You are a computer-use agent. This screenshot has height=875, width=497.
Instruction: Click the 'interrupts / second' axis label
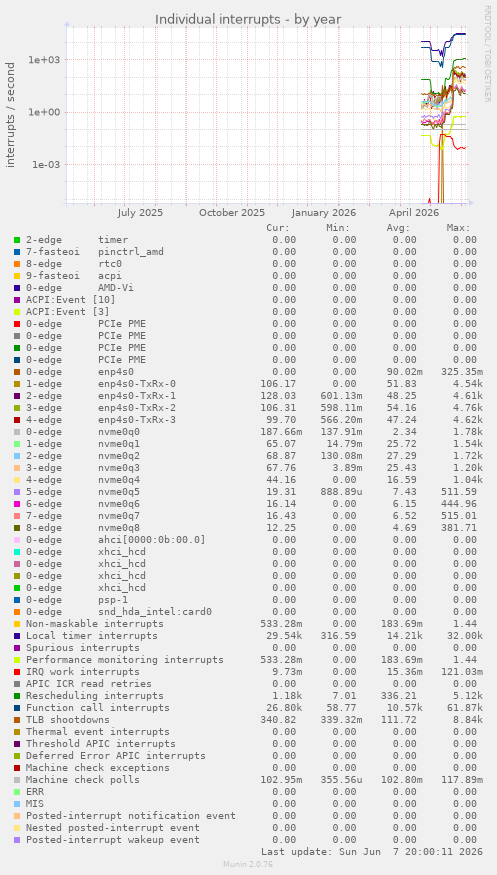11,114
